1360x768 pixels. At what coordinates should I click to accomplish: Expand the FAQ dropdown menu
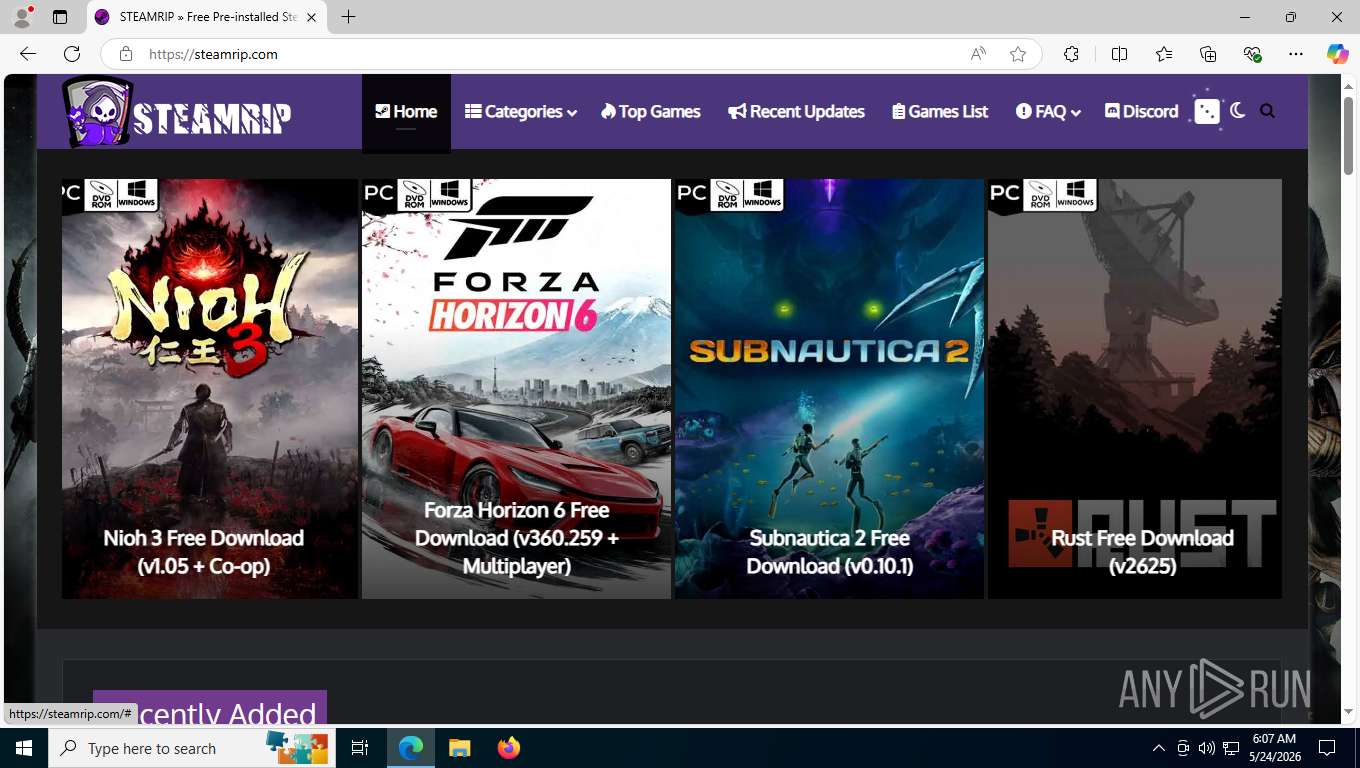click(x=1048, y=112)
